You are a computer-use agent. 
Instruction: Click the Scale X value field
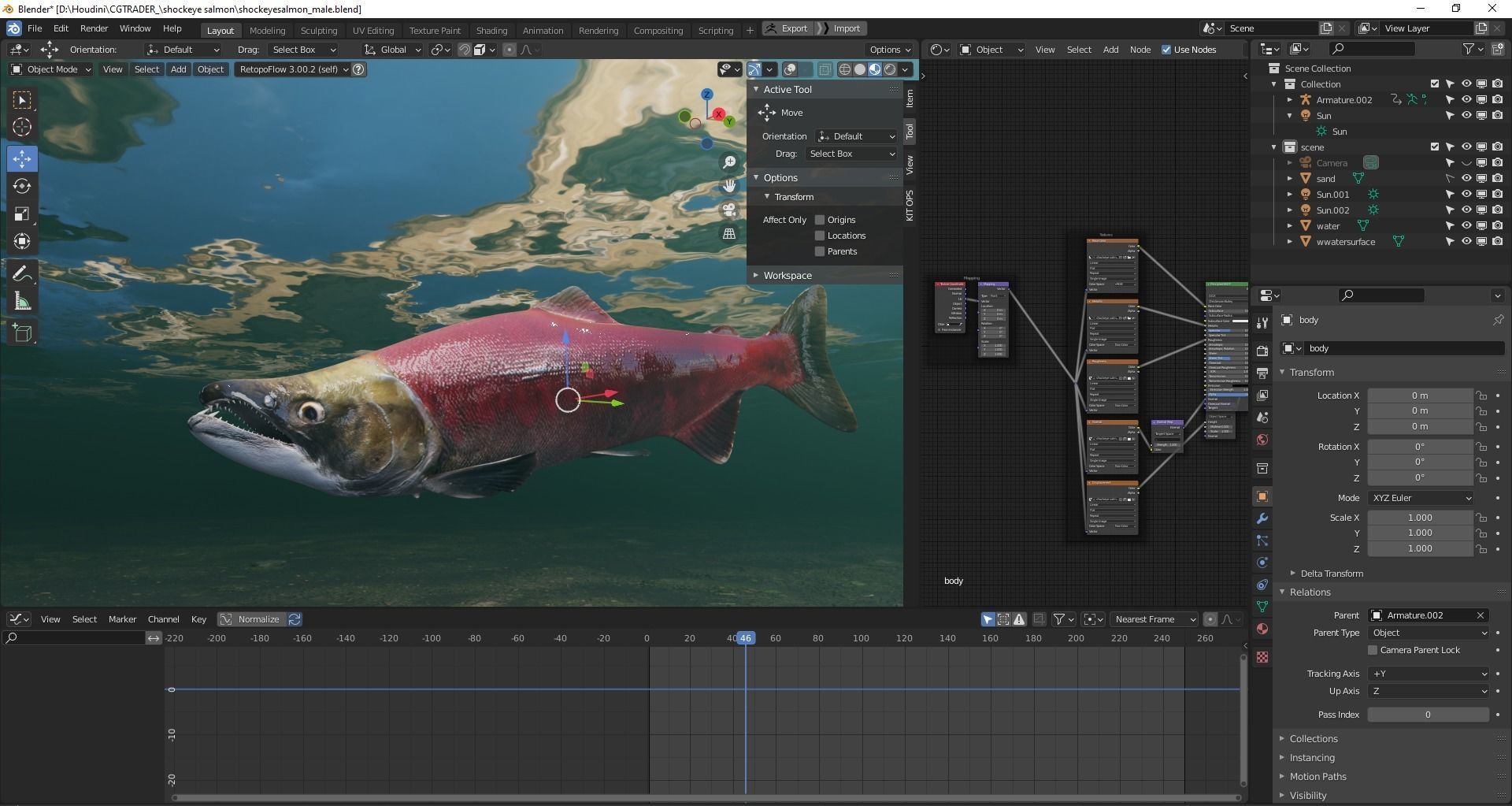point(1420,518)
